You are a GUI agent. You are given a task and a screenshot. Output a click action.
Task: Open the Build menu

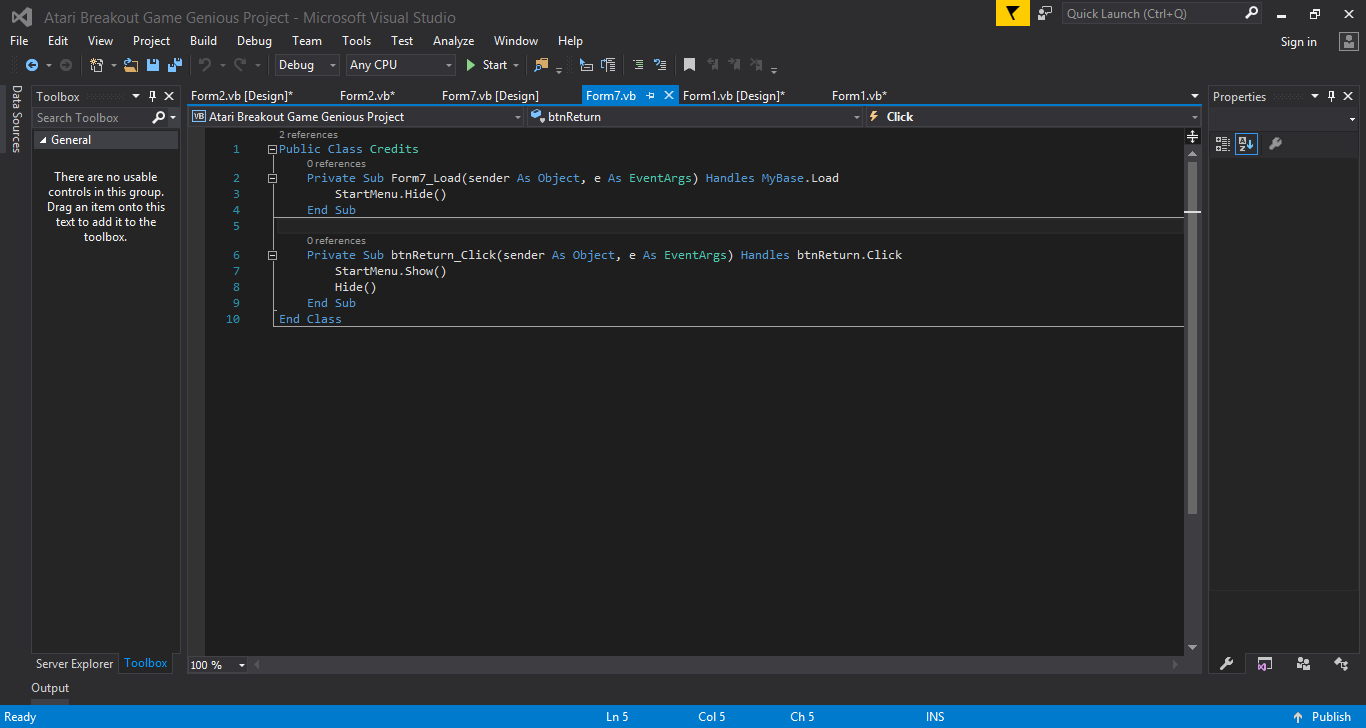pyautogui.click(x=203, y=41)
